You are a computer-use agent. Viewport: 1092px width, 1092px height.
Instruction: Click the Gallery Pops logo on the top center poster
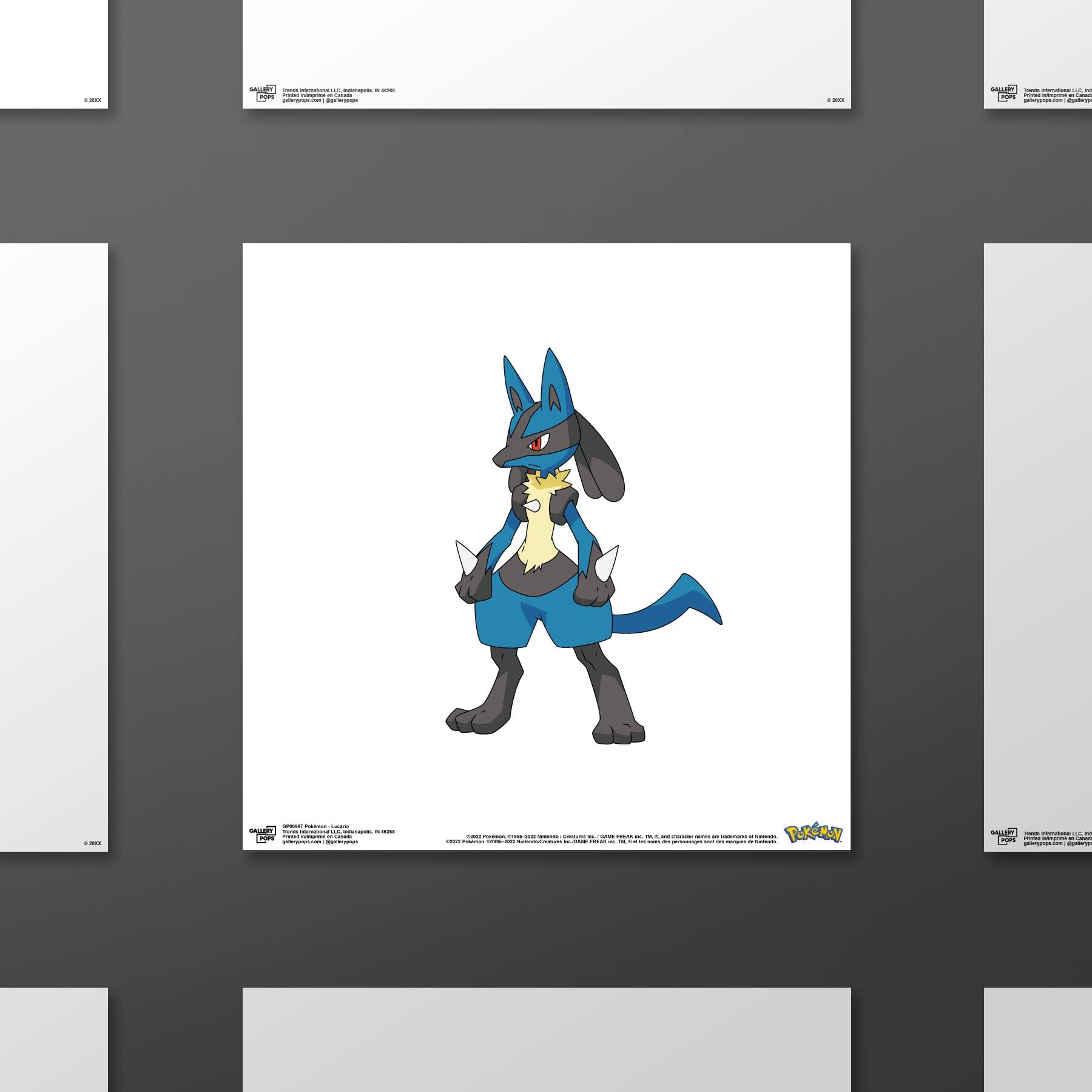262,93
